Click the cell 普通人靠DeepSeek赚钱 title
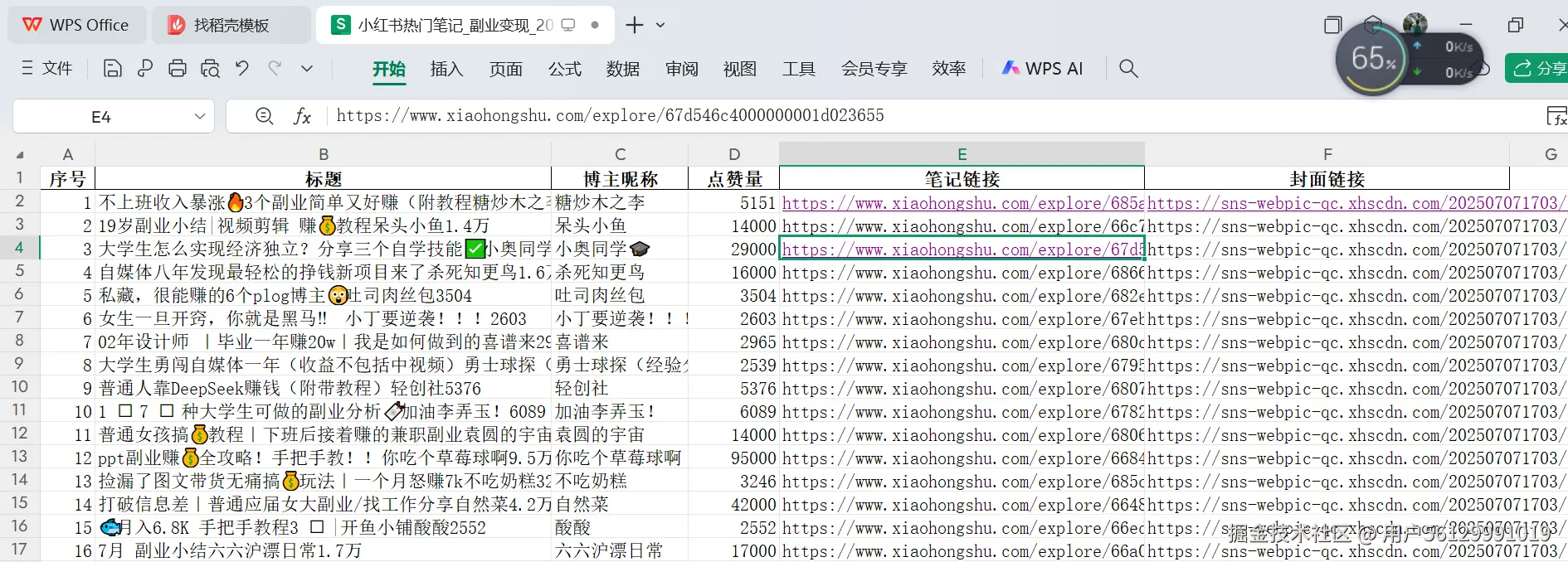1568x562 pixels. 324,388
